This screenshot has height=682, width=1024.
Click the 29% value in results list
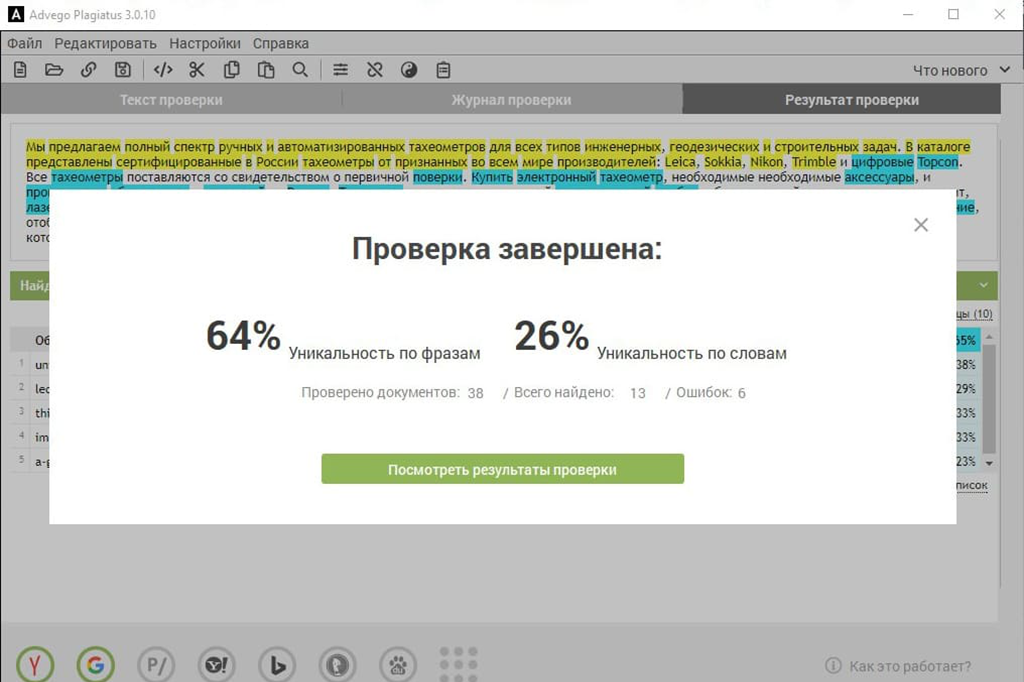[966, 389]
